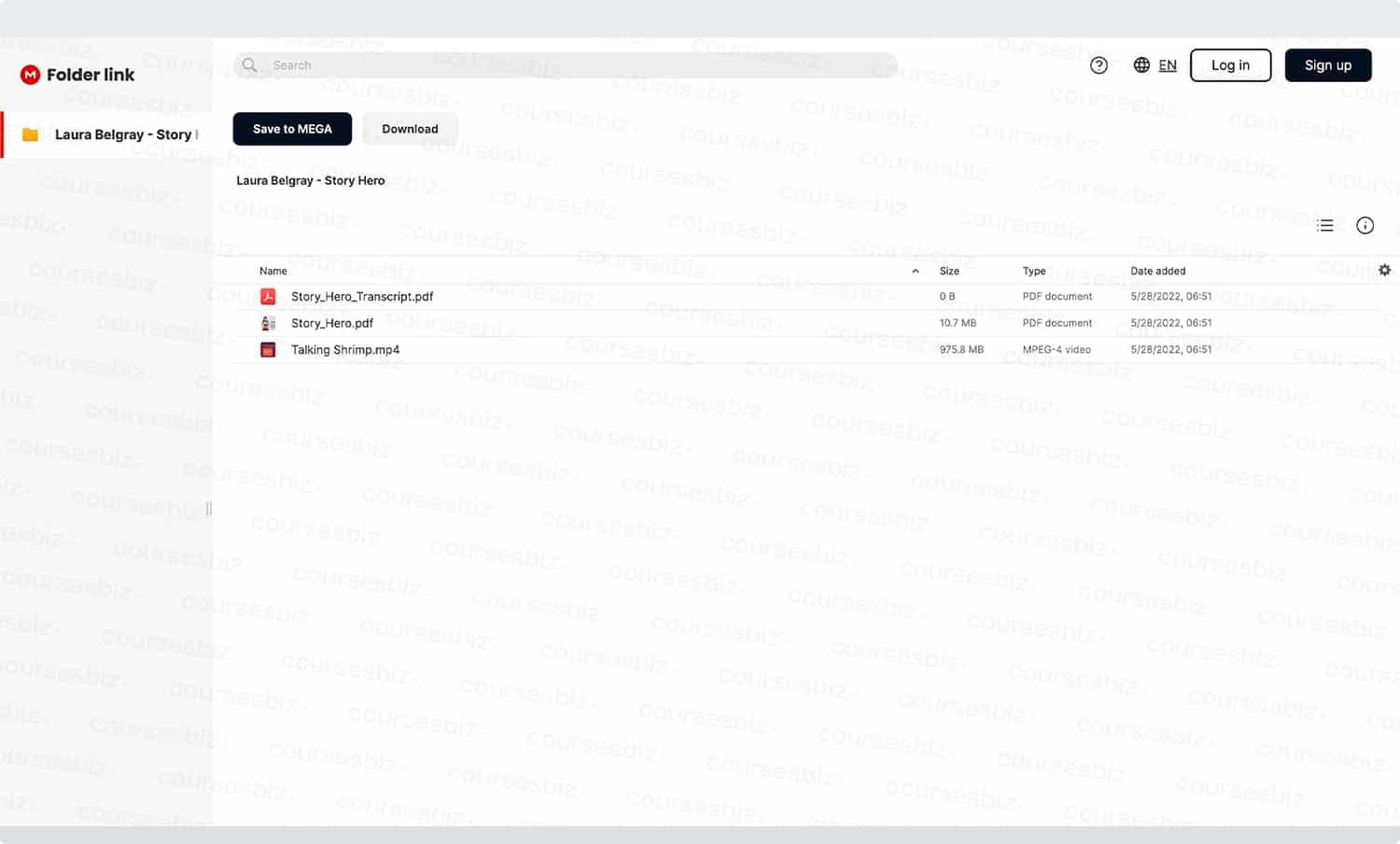Click the Story_Hero.pdf thumbnail icon

[268, 323]
